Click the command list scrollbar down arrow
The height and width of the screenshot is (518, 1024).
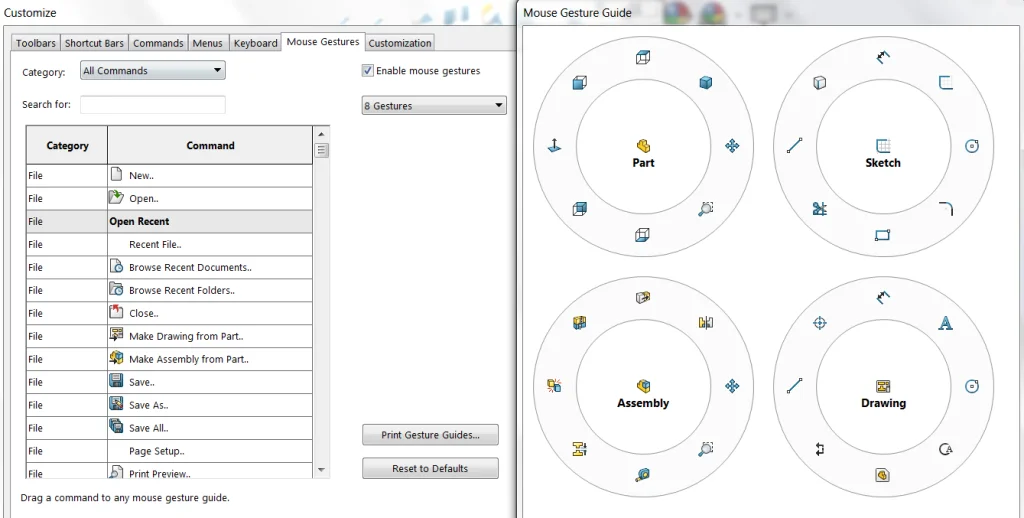pos(321,470)
